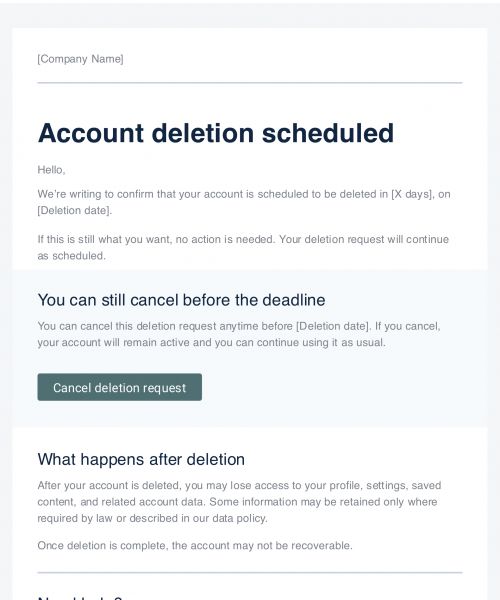Click the divider line below recoverable notice
Screen dimensions: 500x600
point(250,573)
